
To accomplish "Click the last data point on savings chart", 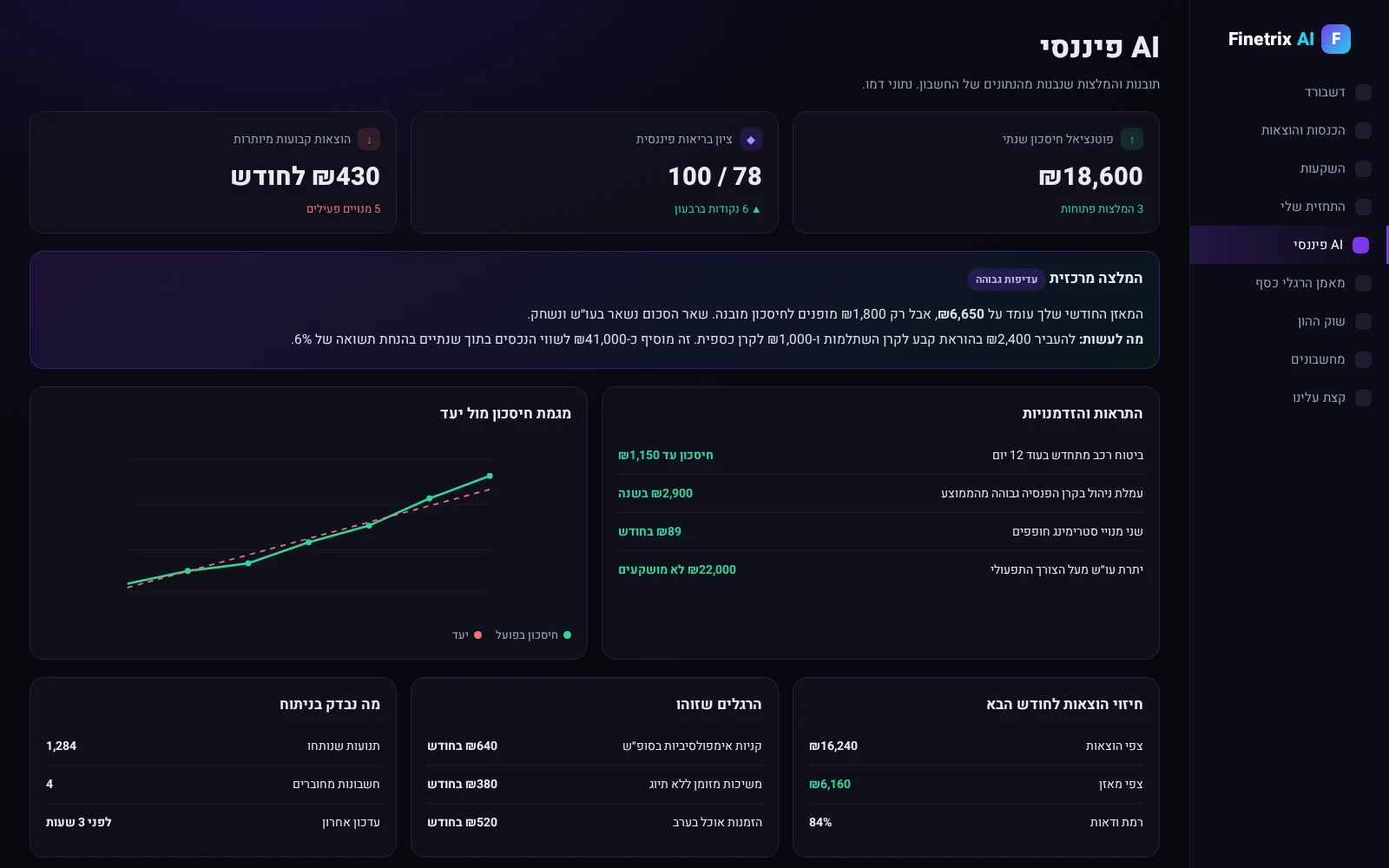I will coord(490,476).
